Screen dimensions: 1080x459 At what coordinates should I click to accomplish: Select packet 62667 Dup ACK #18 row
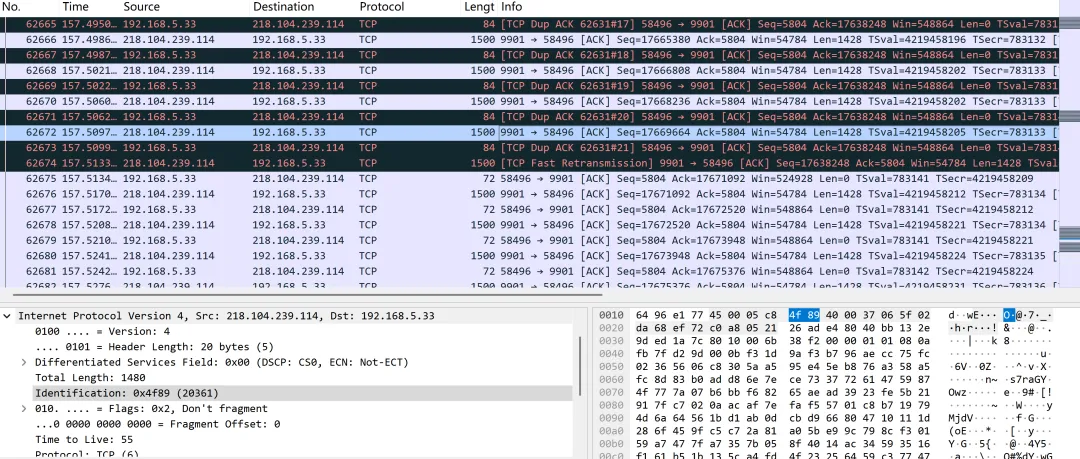tap(529, 55)
